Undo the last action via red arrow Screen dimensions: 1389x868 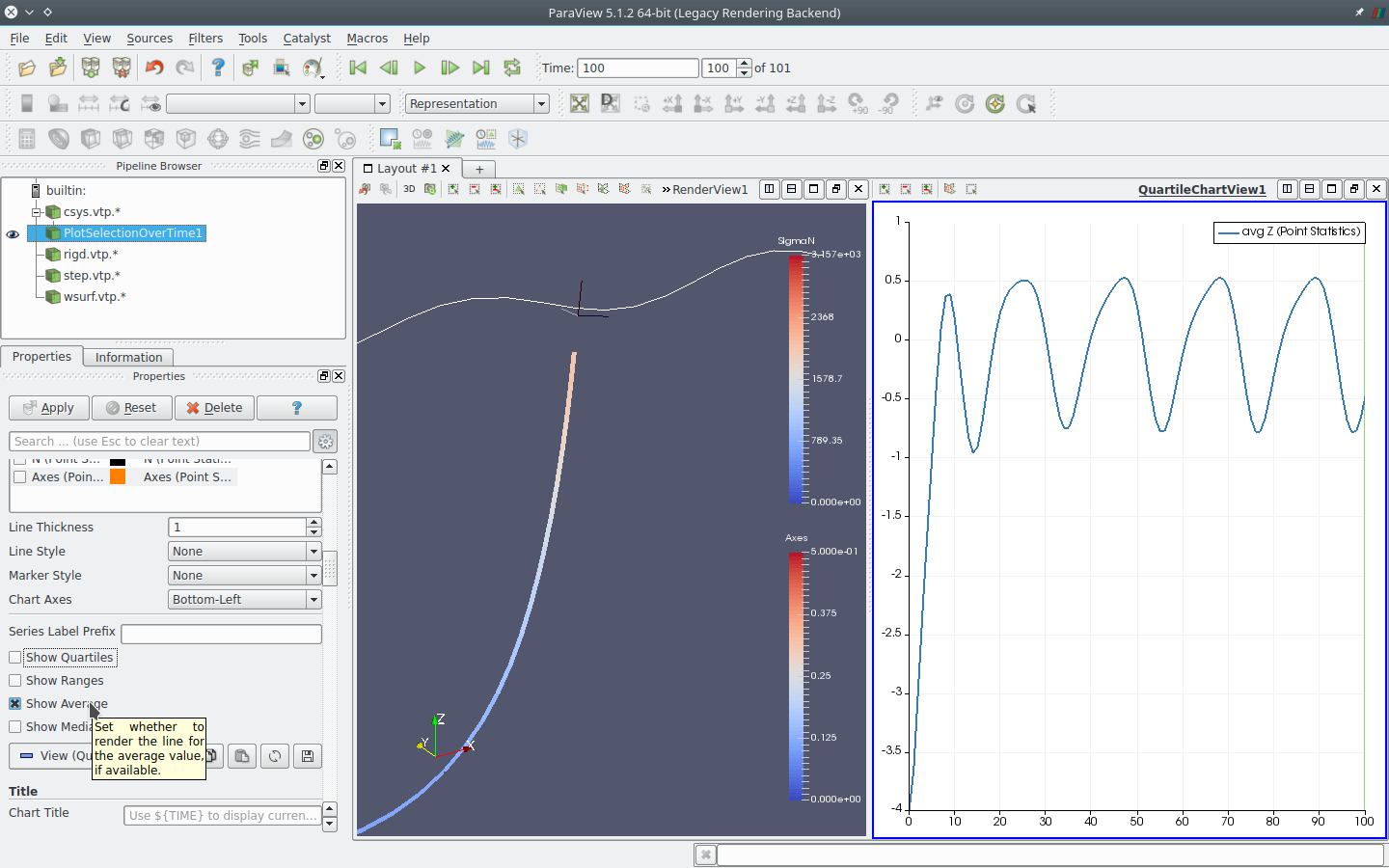click(x=154, y=68)
